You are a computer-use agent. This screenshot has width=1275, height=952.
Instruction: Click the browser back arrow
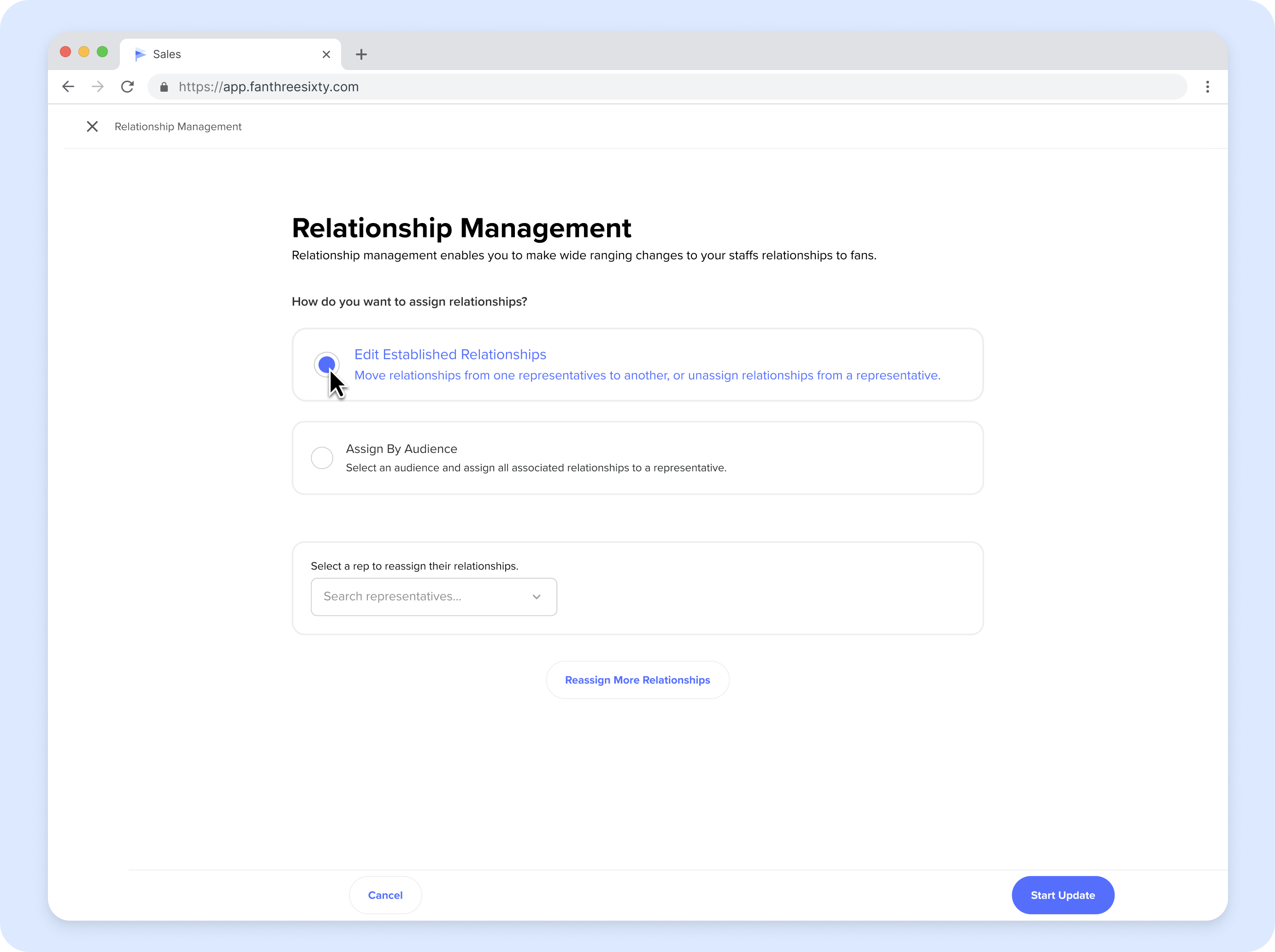coord(68,87)
